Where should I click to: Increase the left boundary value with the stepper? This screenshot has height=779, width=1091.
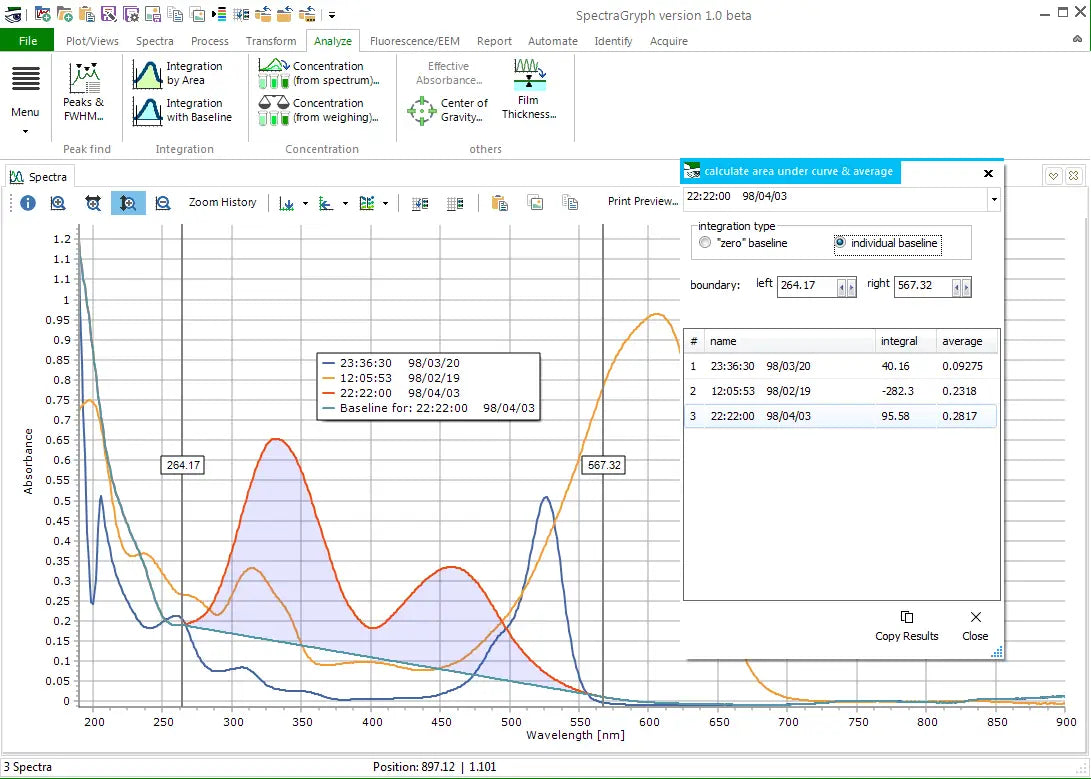click(850, 287)
